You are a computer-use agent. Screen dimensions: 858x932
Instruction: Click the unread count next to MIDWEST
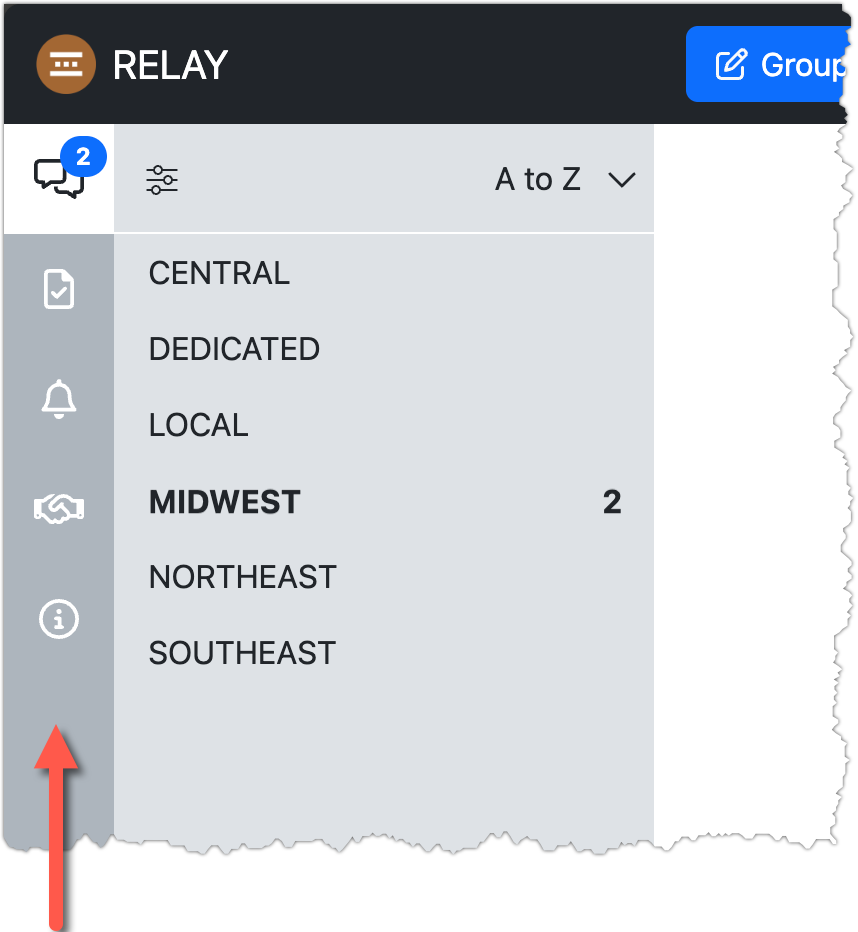[612, 501]
